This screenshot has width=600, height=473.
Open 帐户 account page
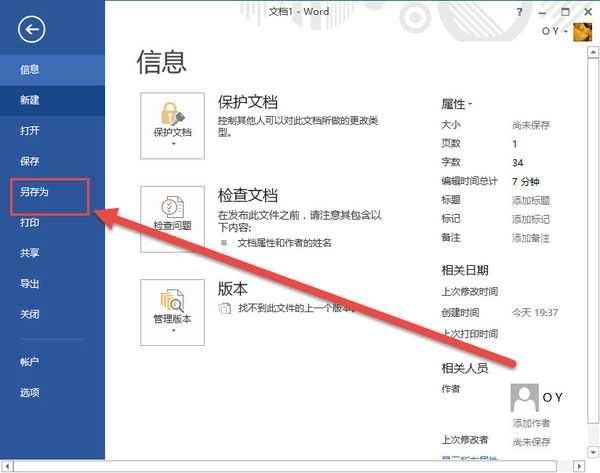pyautogui.click(x=52, y=362)
